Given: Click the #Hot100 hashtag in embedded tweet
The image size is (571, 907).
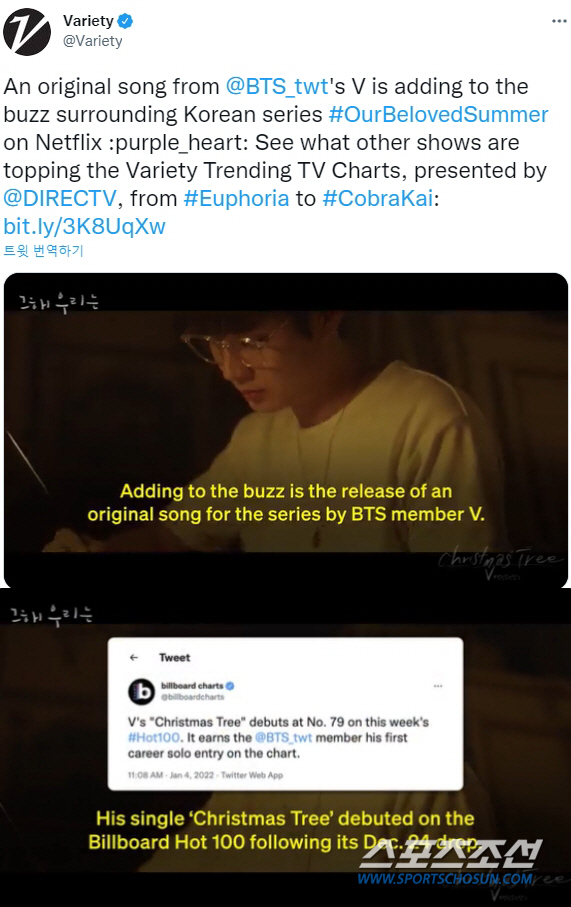Looking at the screenshot, I should 154,738.
